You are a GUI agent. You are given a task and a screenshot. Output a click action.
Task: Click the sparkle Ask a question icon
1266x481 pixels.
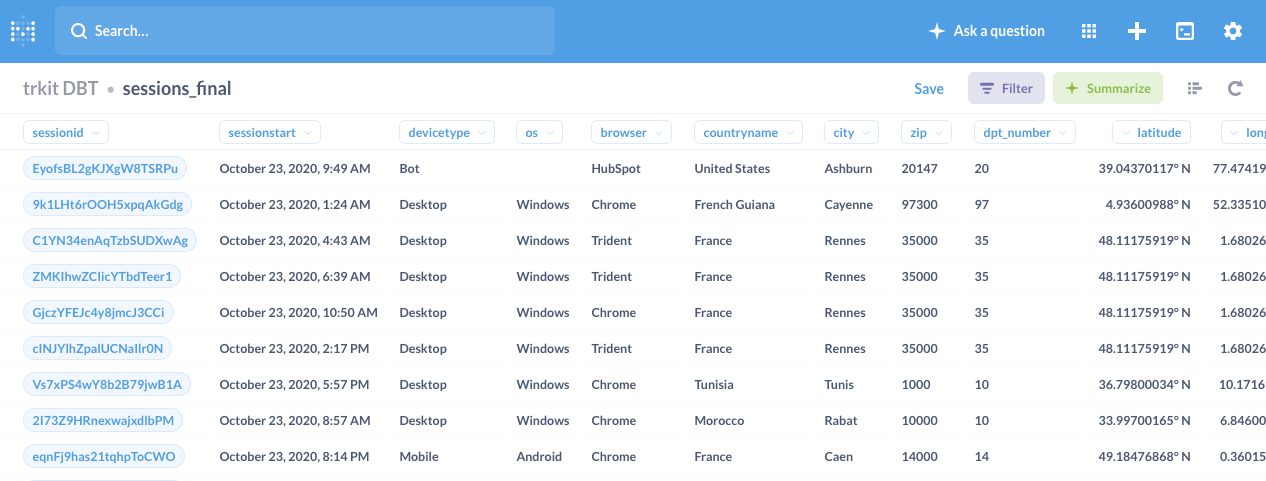pyautogui.click(x=937, y=31)
